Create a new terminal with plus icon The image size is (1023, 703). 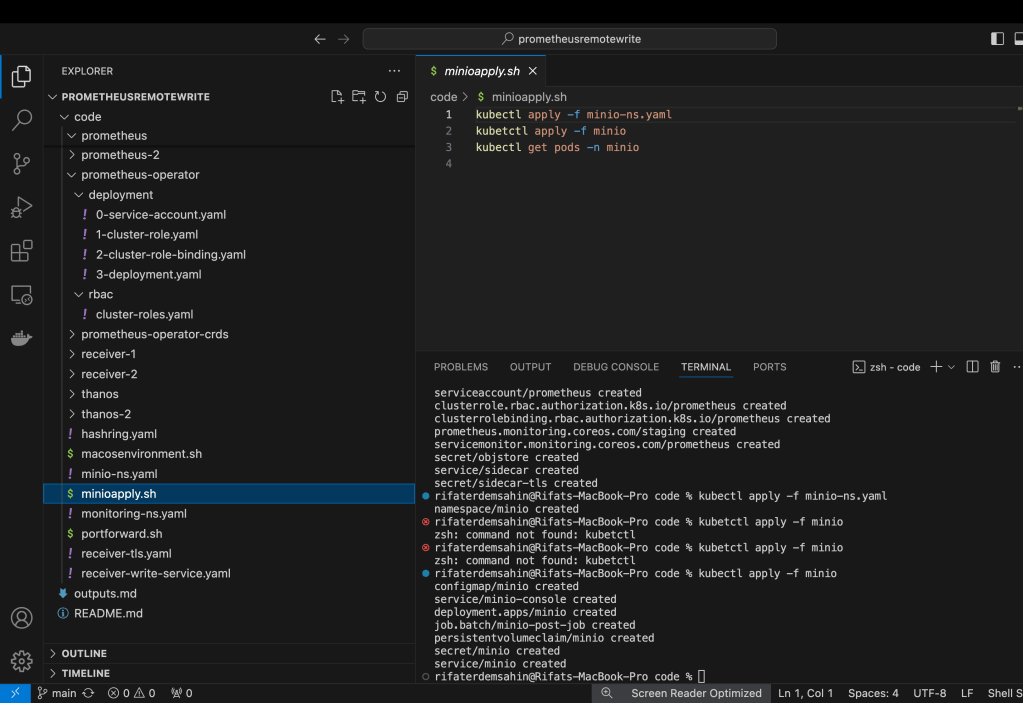click(x=936, y=367)
